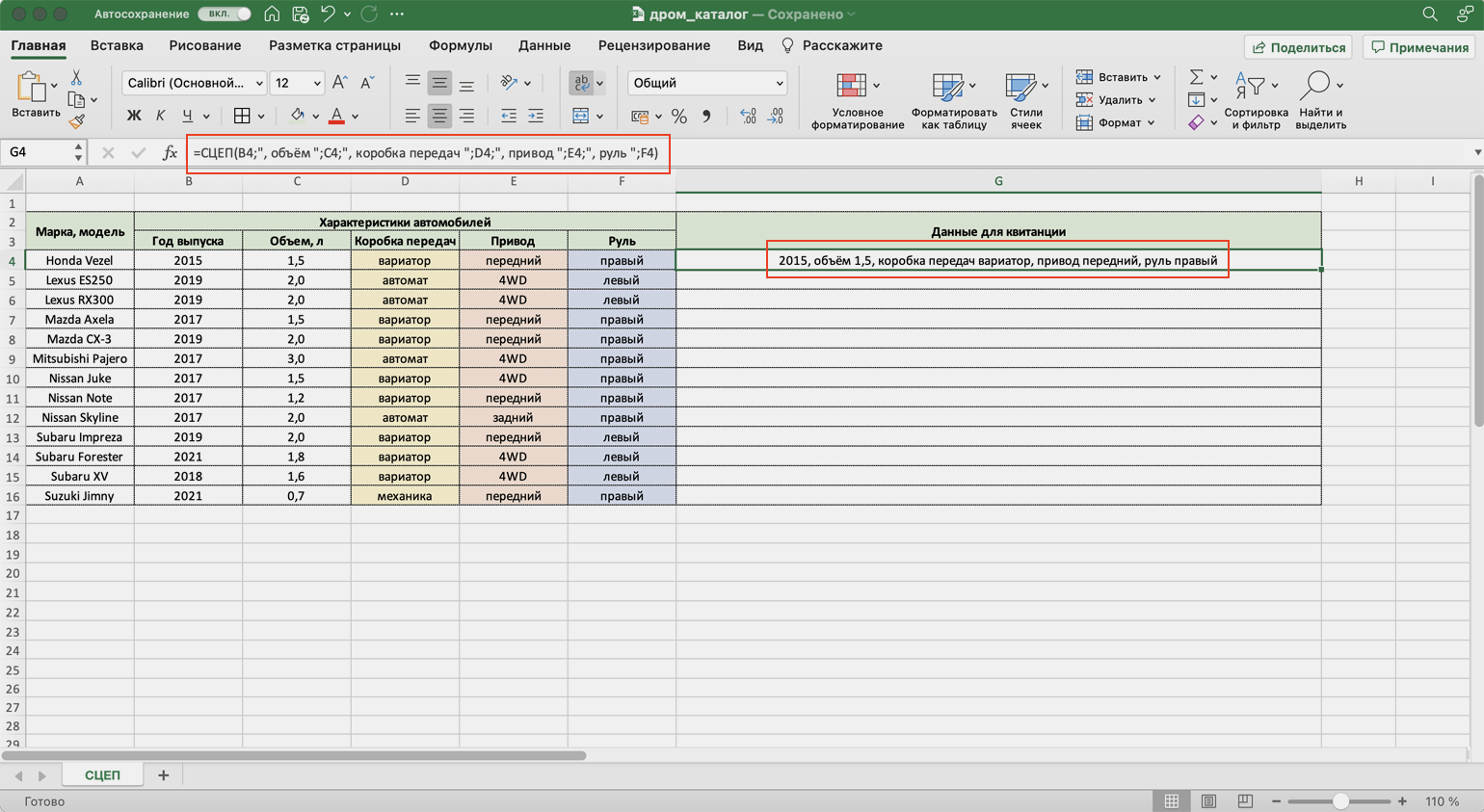Click the cut scissors icon
This screenshot has width=1484, height=812.
coord(76,78)
